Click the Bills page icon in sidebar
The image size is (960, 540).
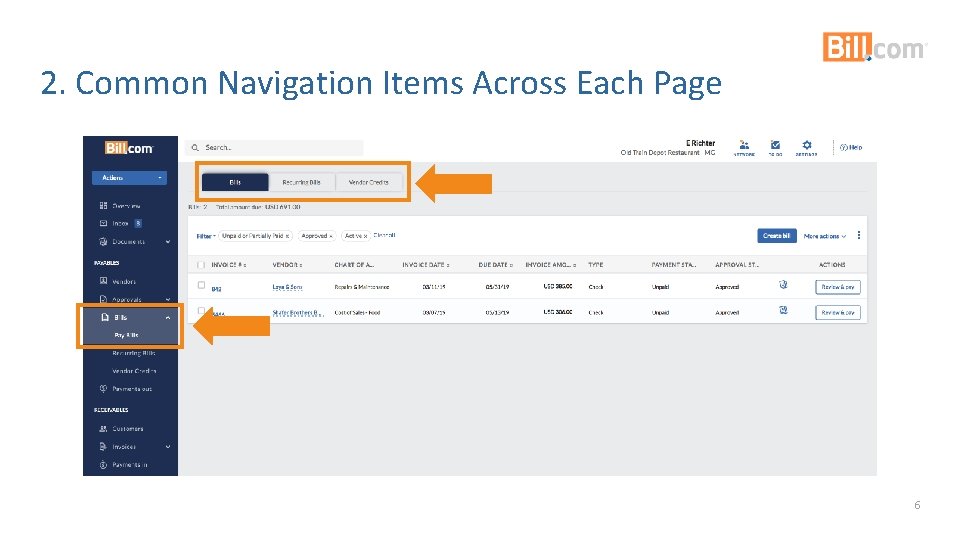(105, 317)
